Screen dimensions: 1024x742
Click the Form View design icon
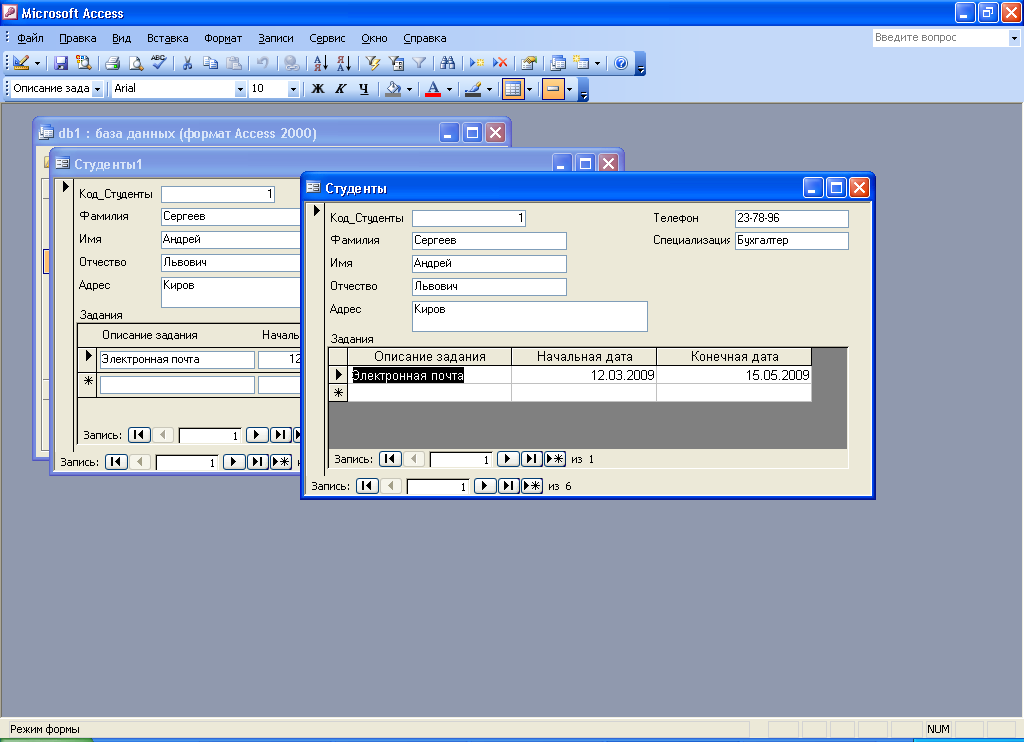22,63
